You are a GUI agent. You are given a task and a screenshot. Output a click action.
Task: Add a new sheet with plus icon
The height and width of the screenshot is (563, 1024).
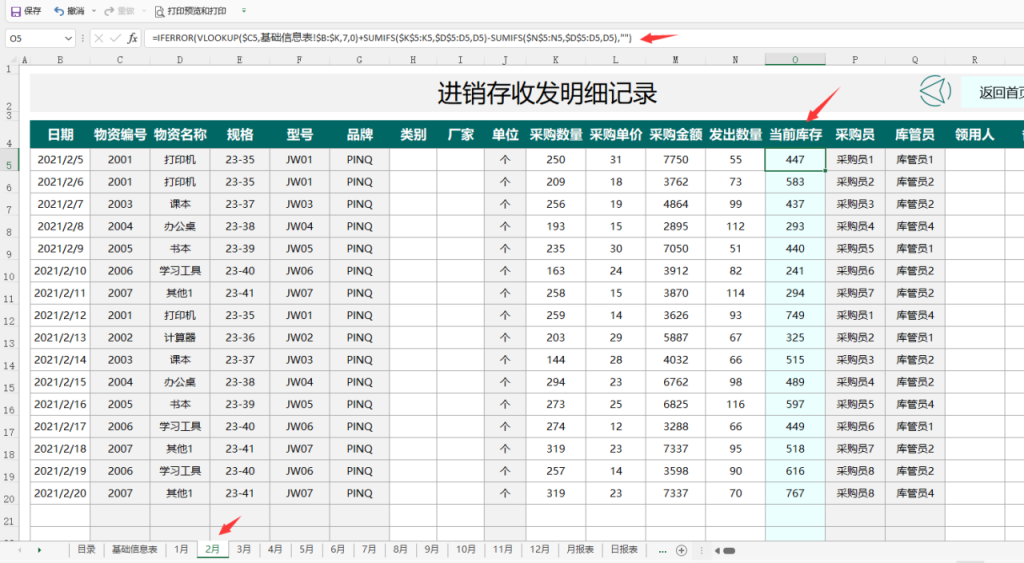point(681,551)
